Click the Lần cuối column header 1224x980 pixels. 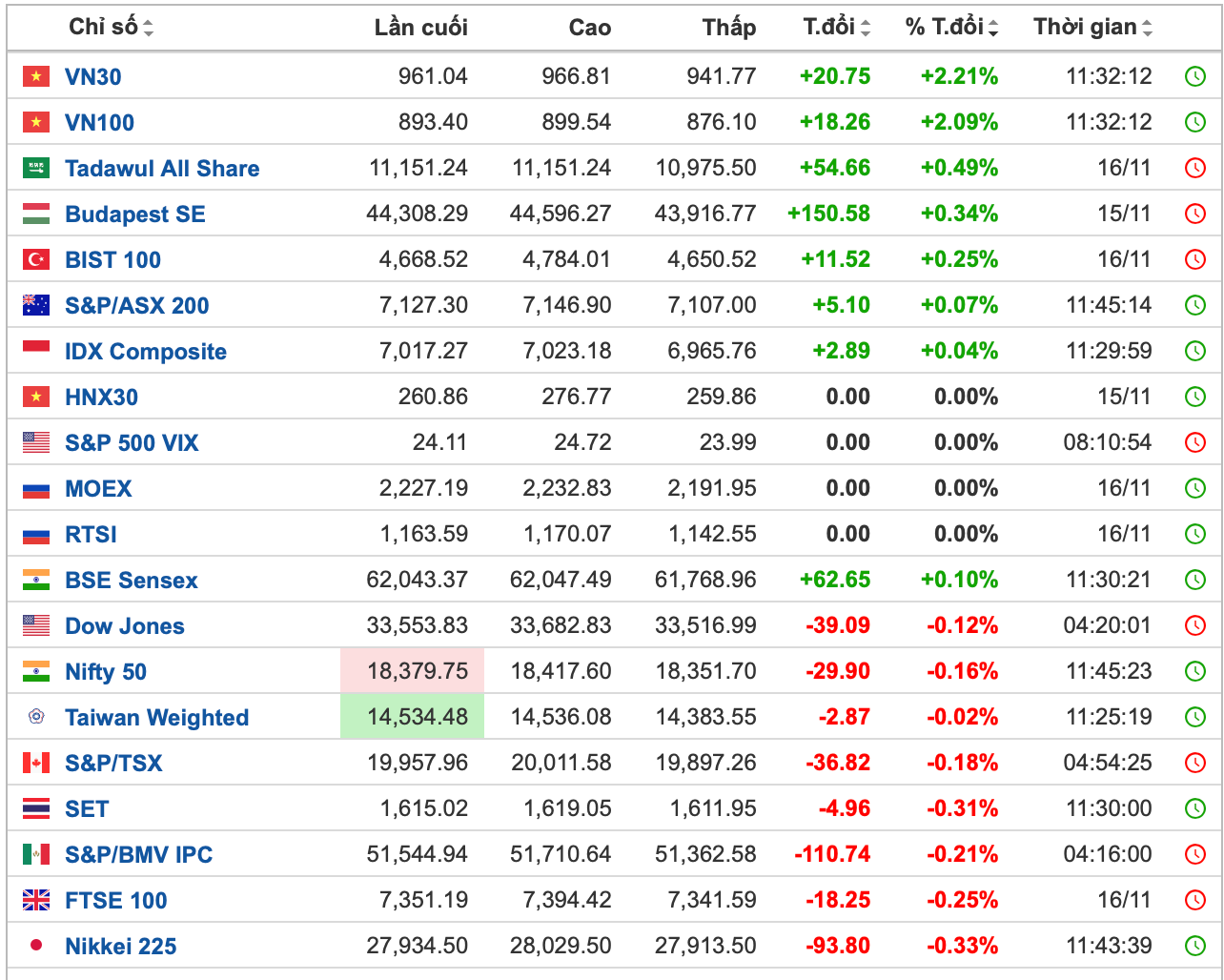[x=420, y=27]
